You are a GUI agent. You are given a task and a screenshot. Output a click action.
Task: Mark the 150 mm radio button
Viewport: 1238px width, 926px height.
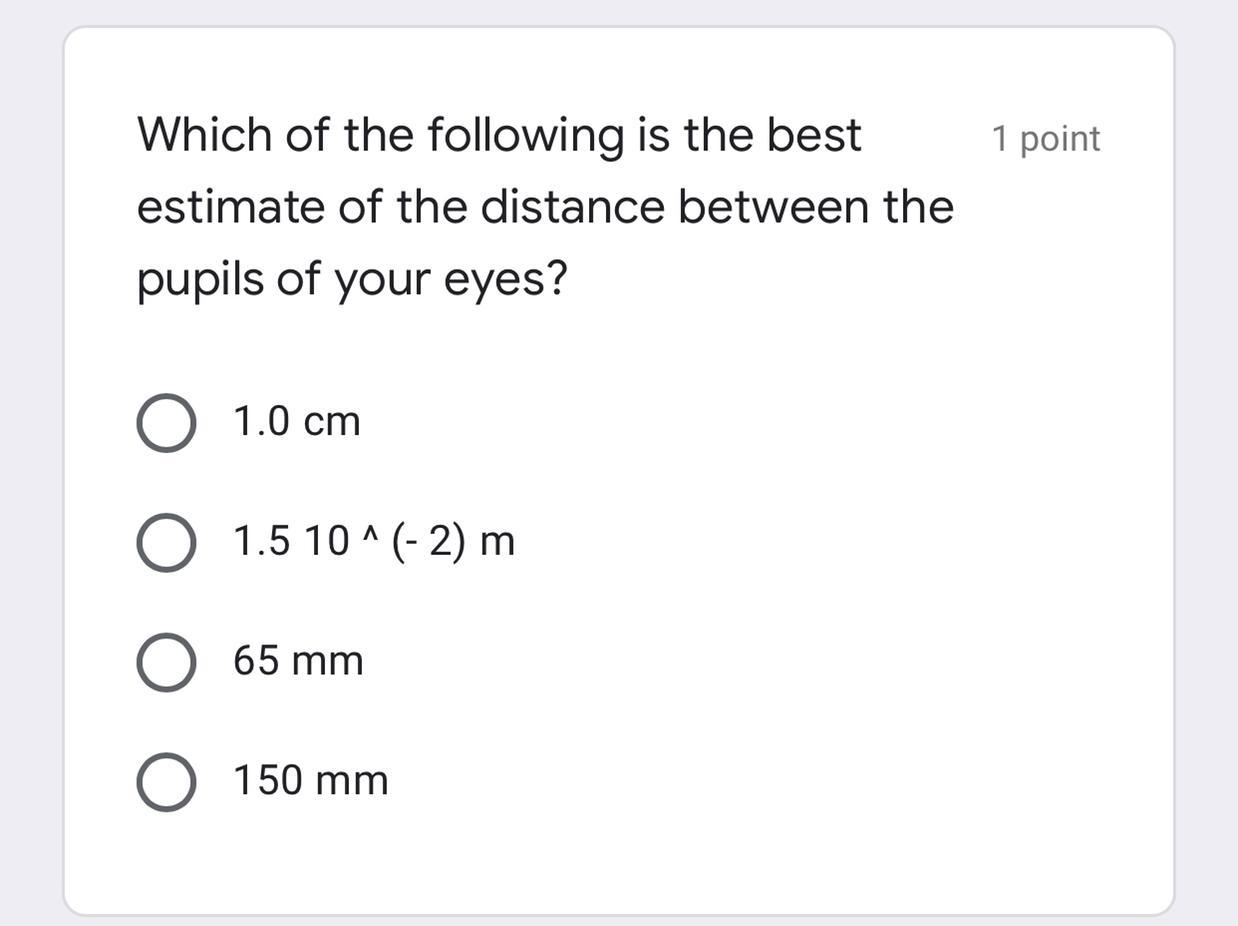click(x=166, y=782)
